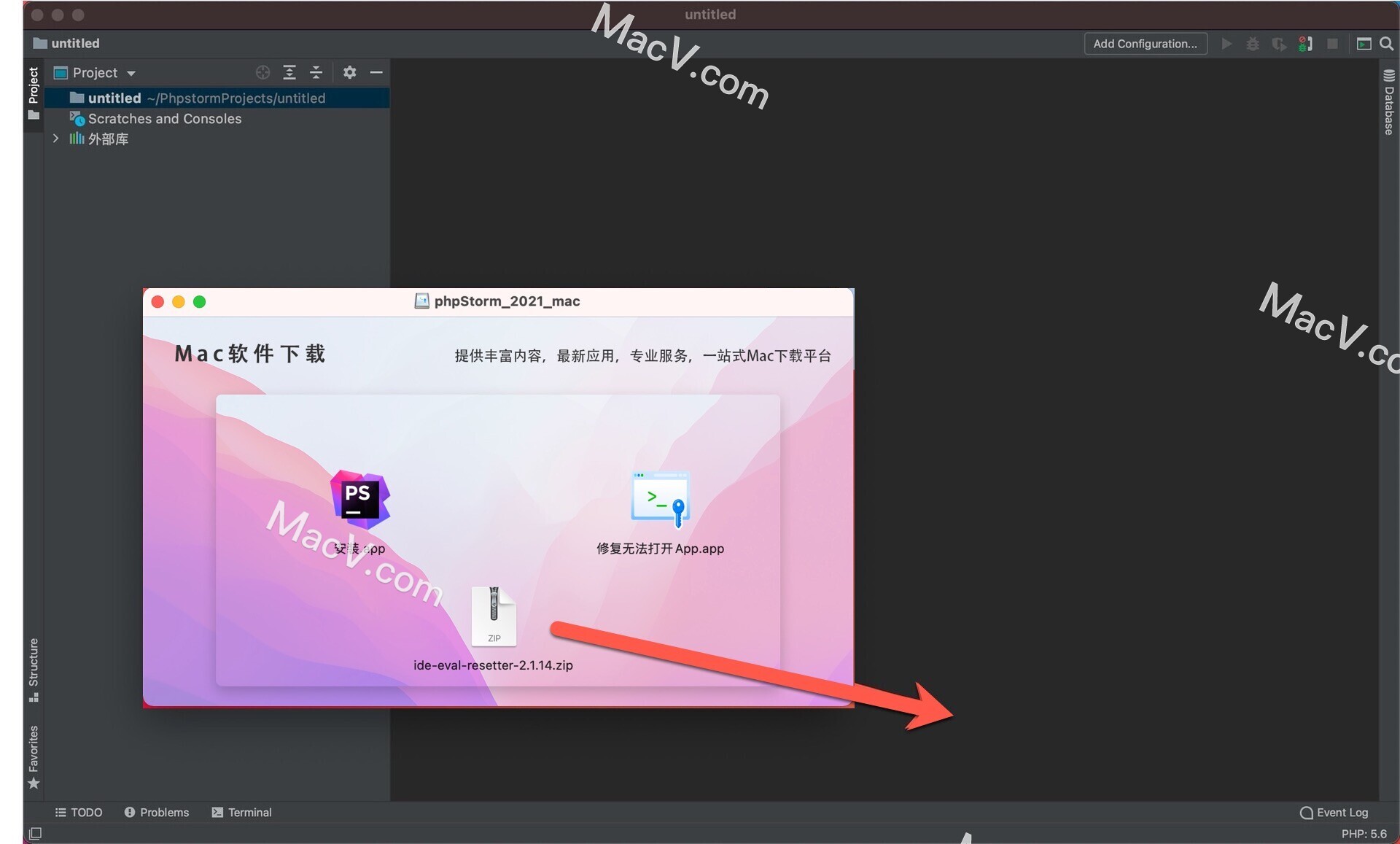
Task: Click the phpStorm_2021_mac title disk icon
Action: point(421,301)
